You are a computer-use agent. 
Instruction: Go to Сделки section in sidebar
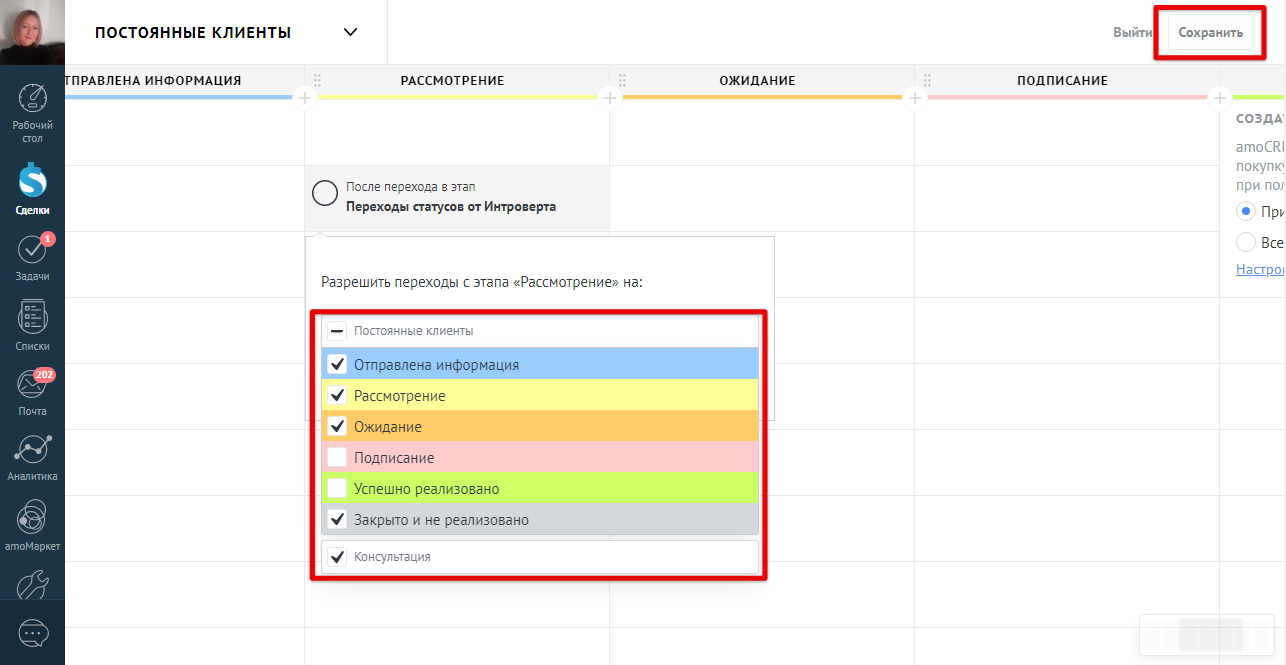(x=32, y=188)
